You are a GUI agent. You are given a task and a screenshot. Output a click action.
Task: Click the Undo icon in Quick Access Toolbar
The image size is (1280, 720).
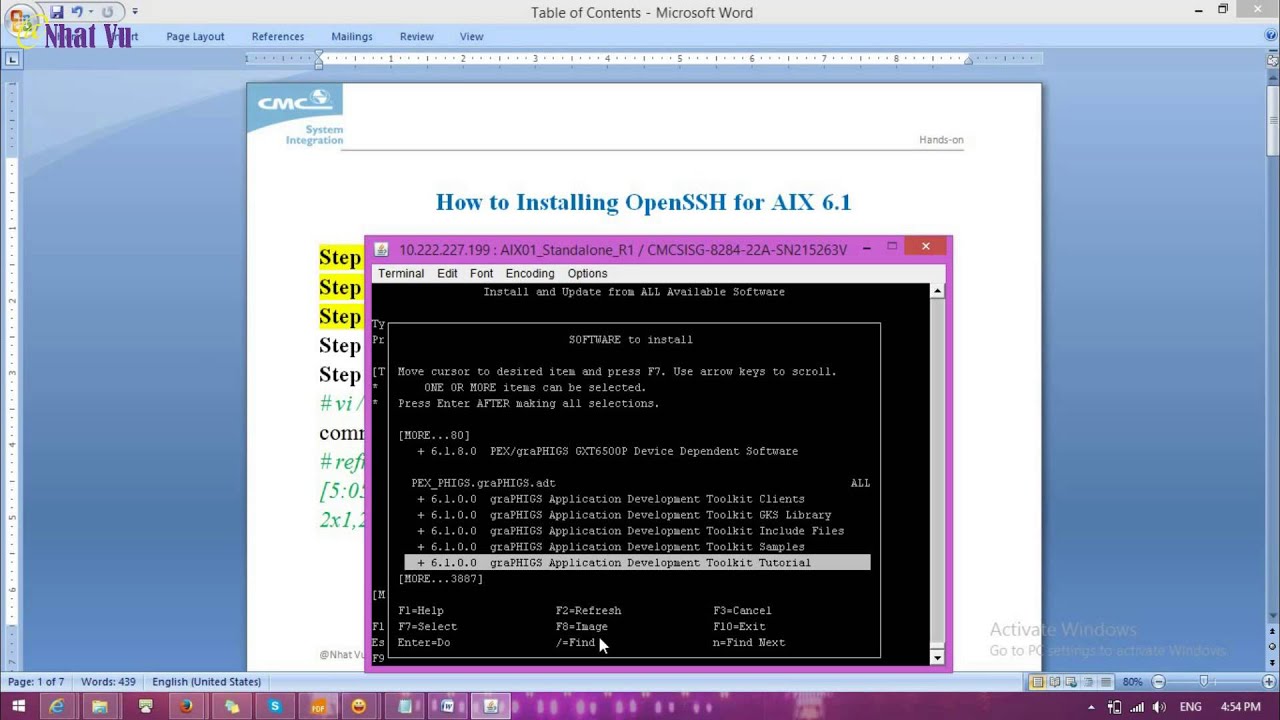coord(76,12)
